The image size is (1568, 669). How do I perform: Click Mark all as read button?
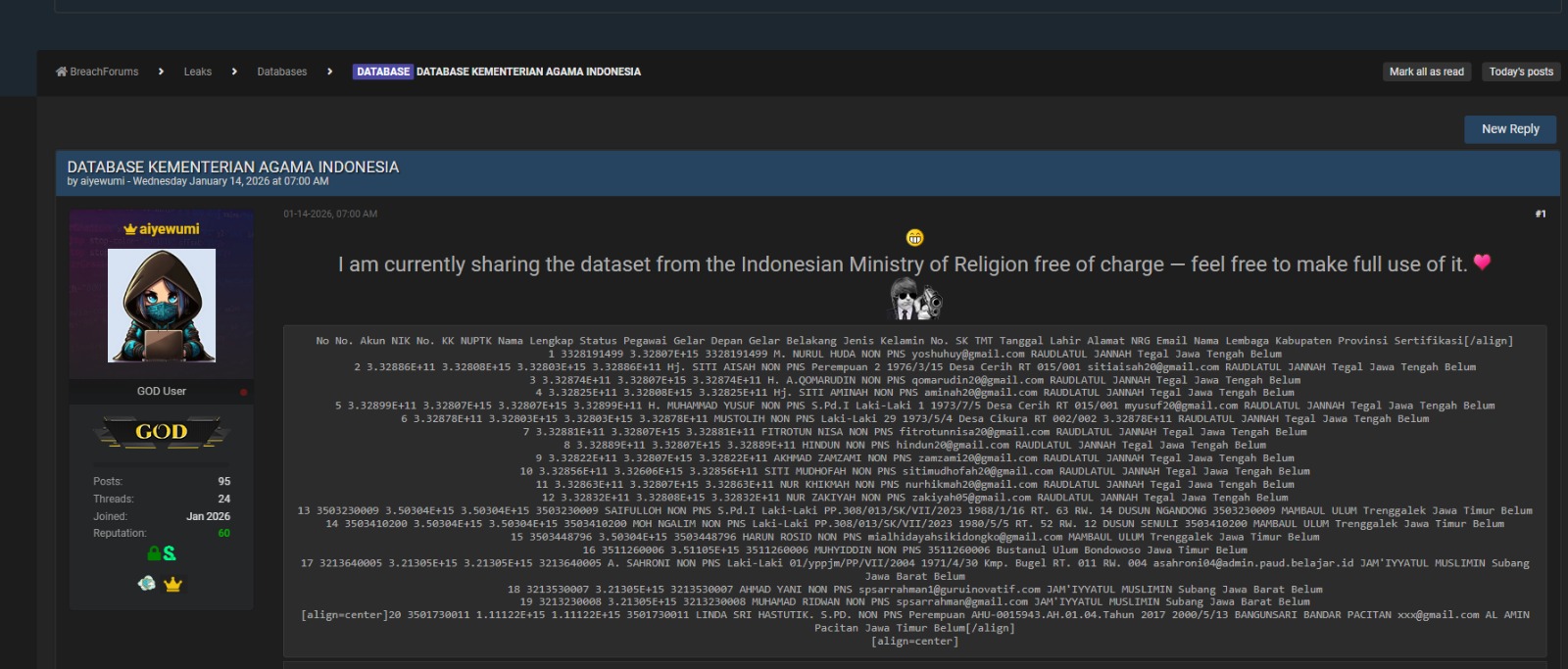1426,72
